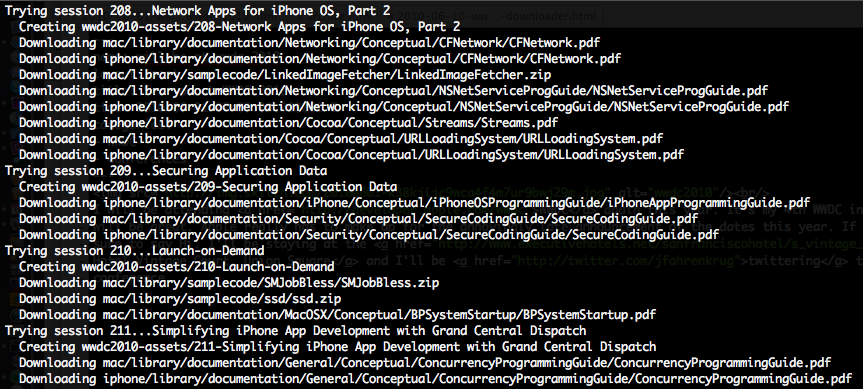Click the iphone URLLoadingSystem.pdf line
The width and height of the screenshot is (863, 389).
[351, 154]
